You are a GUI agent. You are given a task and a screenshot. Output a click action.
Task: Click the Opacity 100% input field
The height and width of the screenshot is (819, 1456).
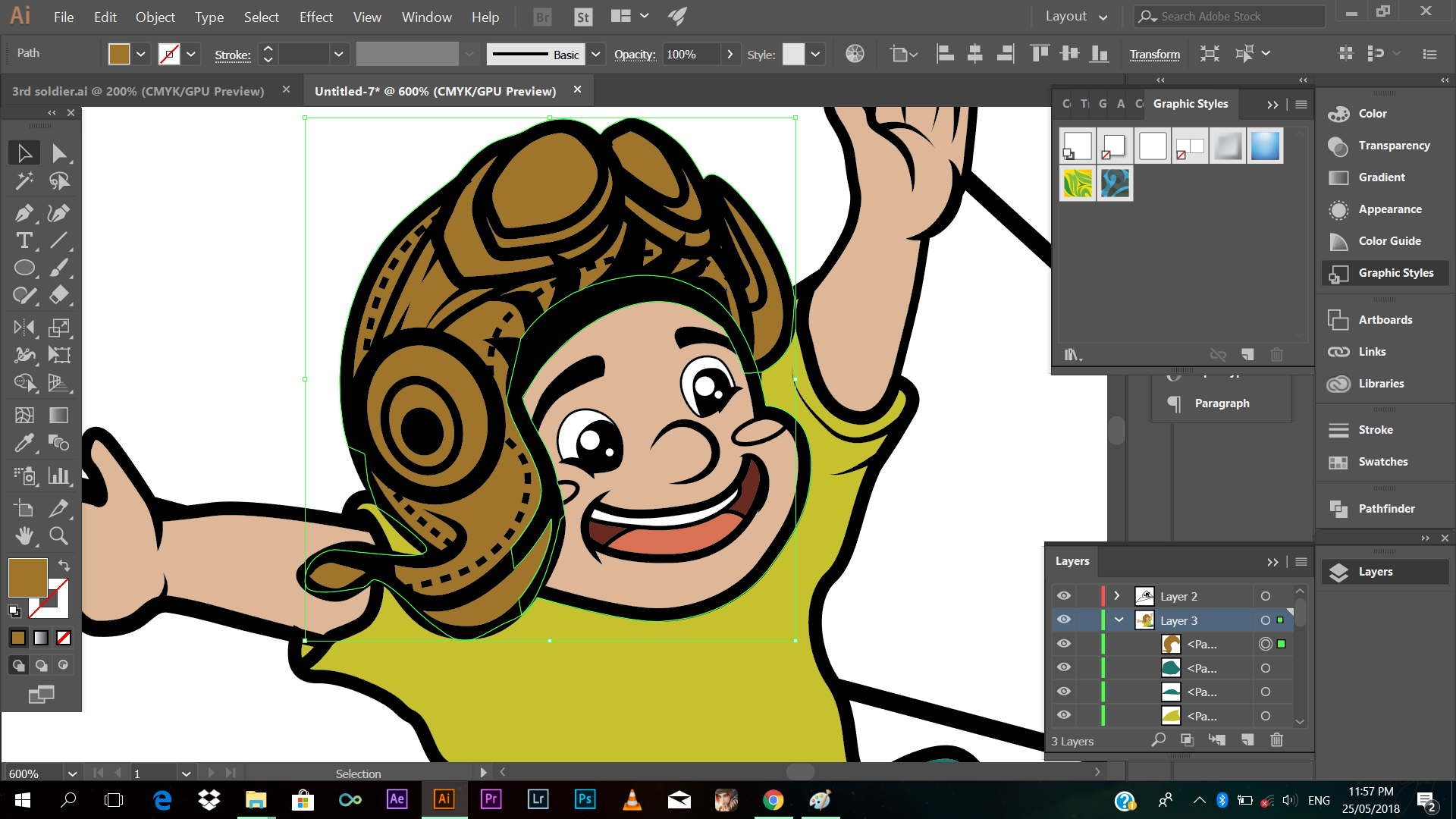(691, 54)
